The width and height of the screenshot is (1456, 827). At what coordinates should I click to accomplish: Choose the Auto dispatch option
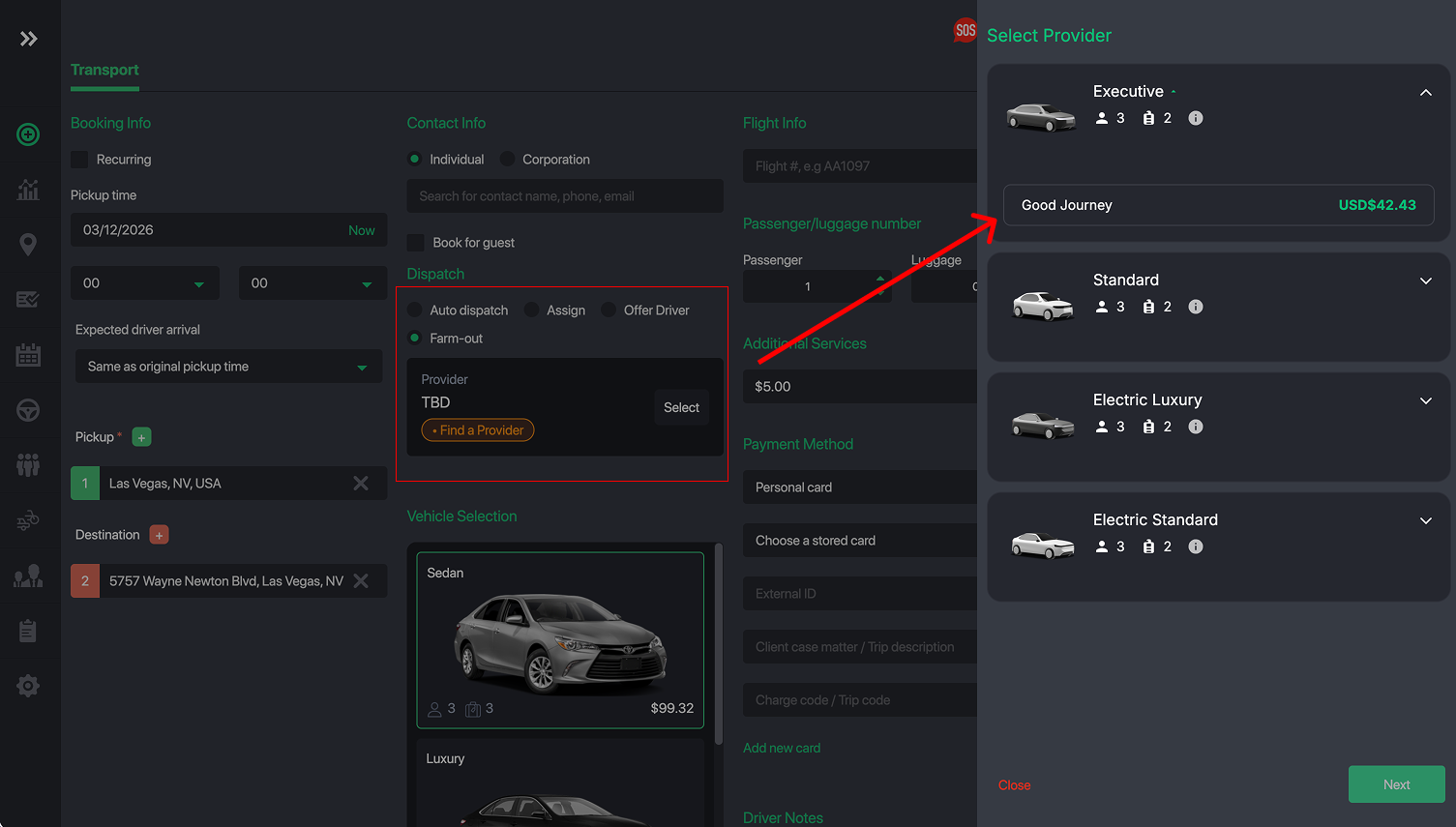(415, 310)
